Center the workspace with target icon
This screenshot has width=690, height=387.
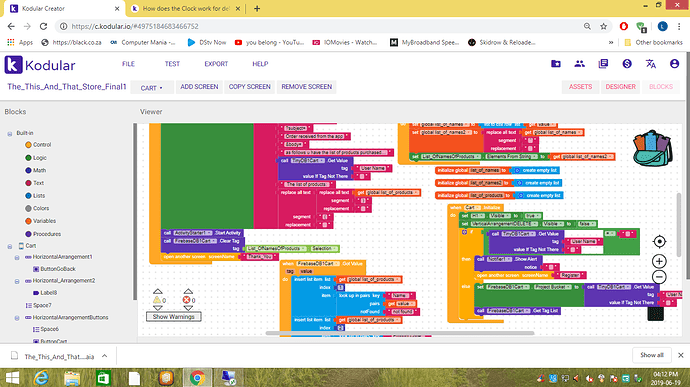coord(659,241)
